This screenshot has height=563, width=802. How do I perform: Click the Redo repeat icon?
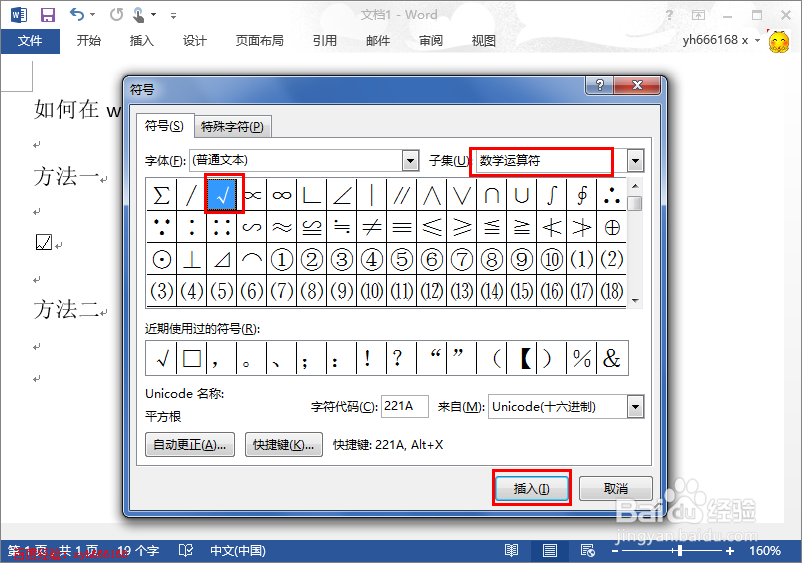click(x=116, y=14)
